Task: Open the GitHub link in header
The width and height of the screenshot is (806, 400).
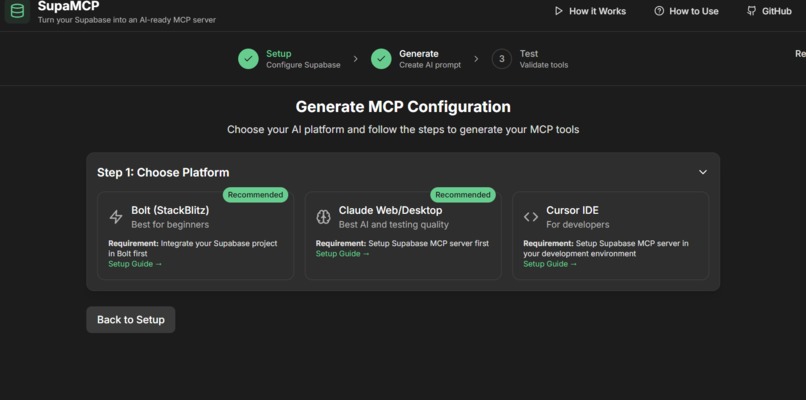Action: point(770,11)
